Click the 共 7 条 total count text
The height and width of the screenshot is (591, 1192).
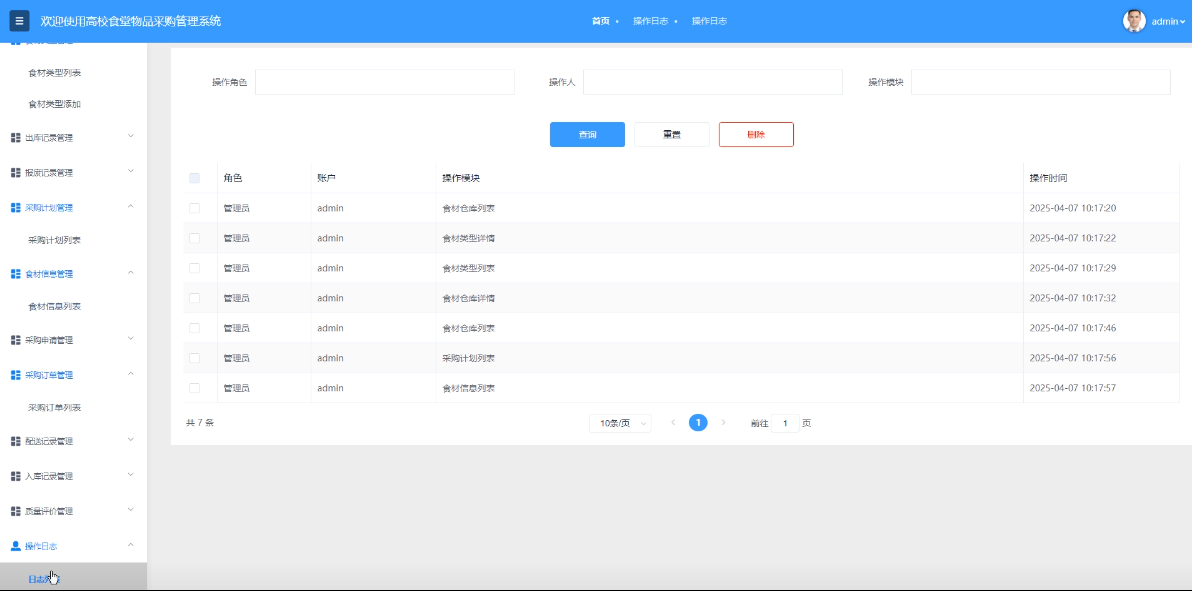(200, 423)
